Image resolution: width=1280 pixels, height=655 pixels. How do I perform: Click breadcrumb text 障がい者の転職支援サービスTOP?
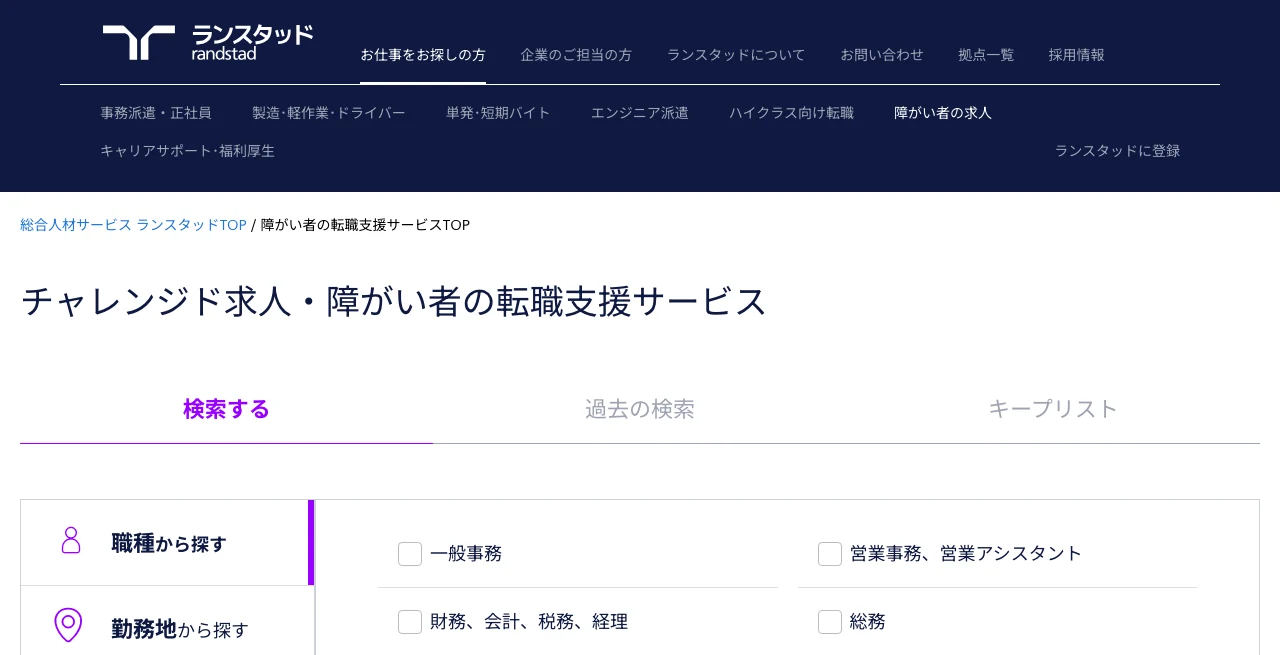pyautogui.click(x=365, y=225)
